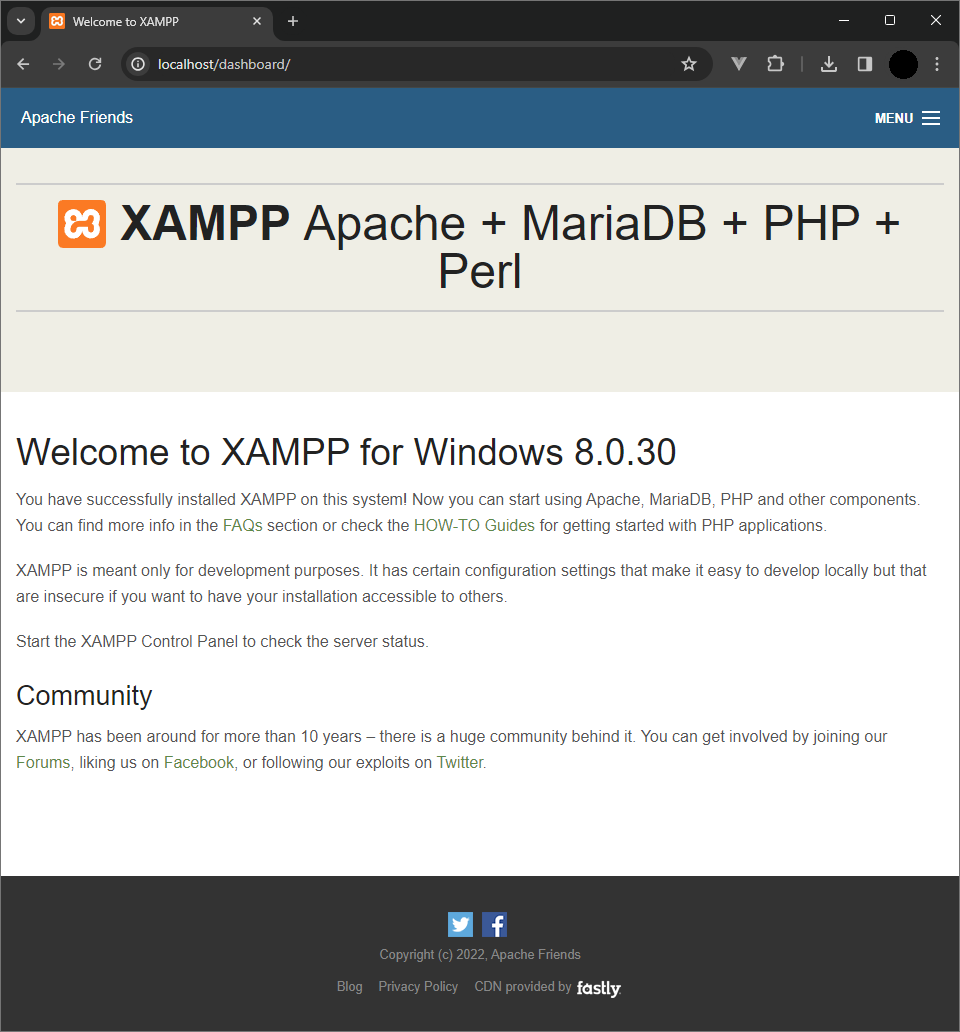
Task: Close the Welcome to XAMPP tab
Action: [257, 21]
